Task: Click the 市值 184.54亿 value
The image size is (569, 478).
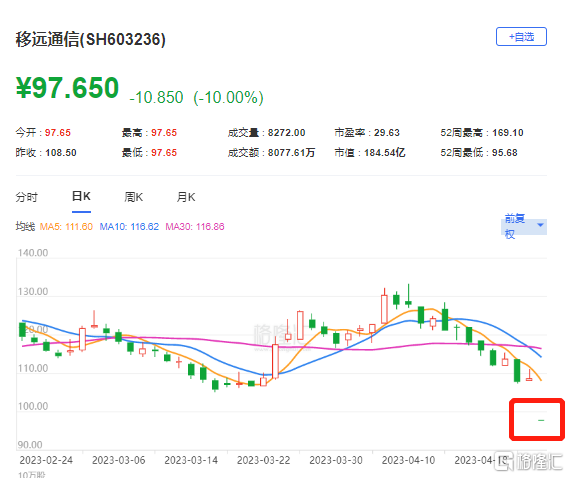Action: pos(385,152)
